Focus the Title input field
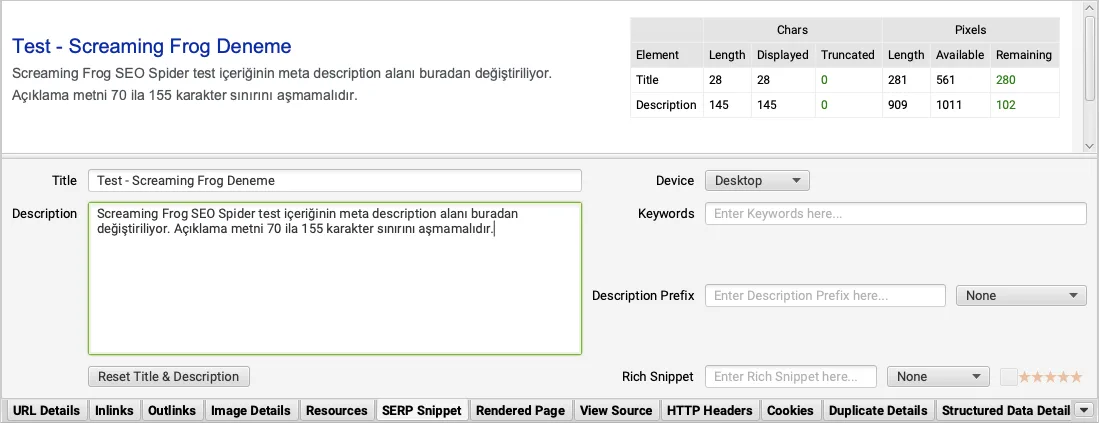1099x423 pixels. (x=335, y=181)
